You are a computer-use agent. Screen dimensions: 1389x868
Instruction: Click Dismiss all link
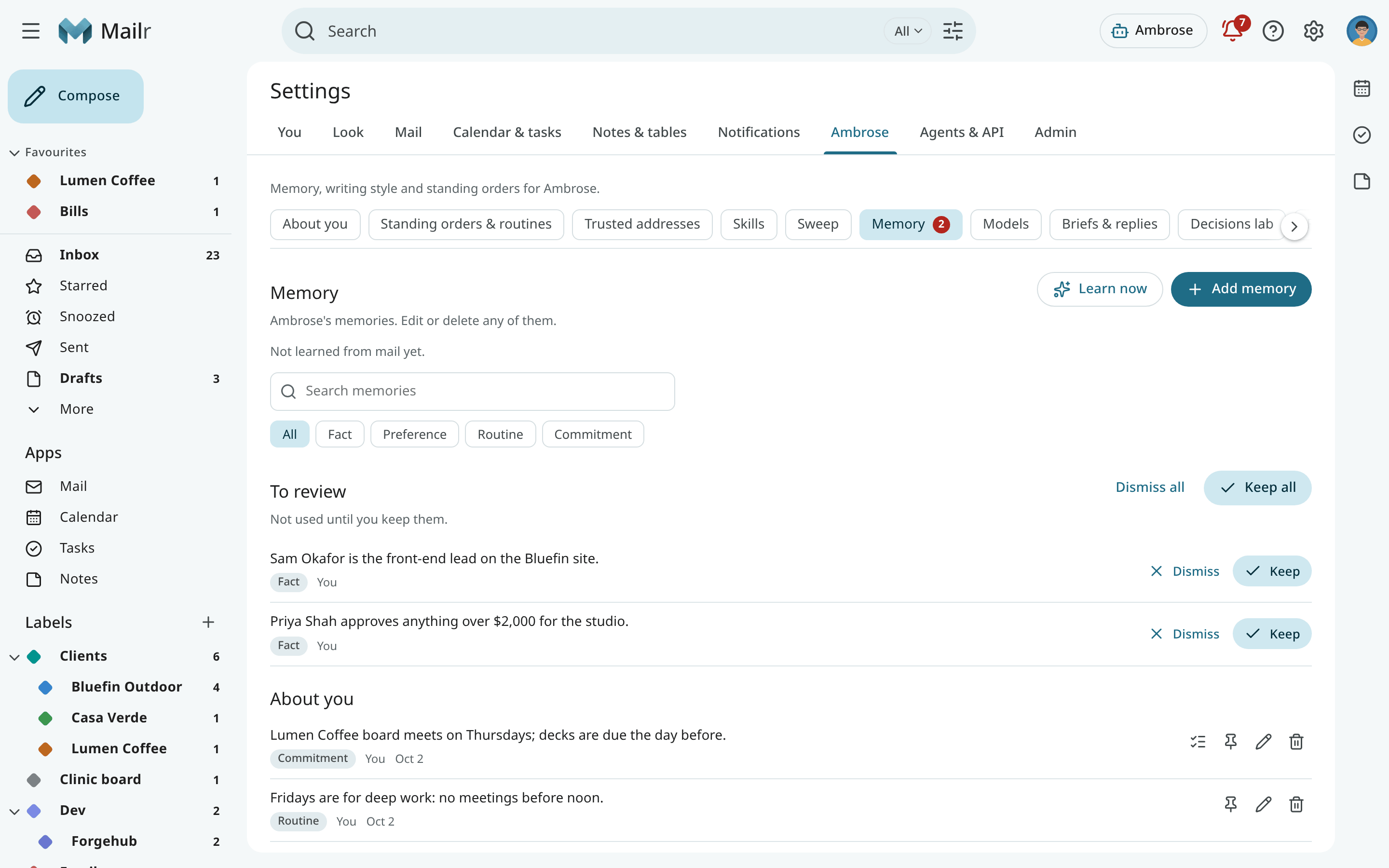tap(1150, 488)
